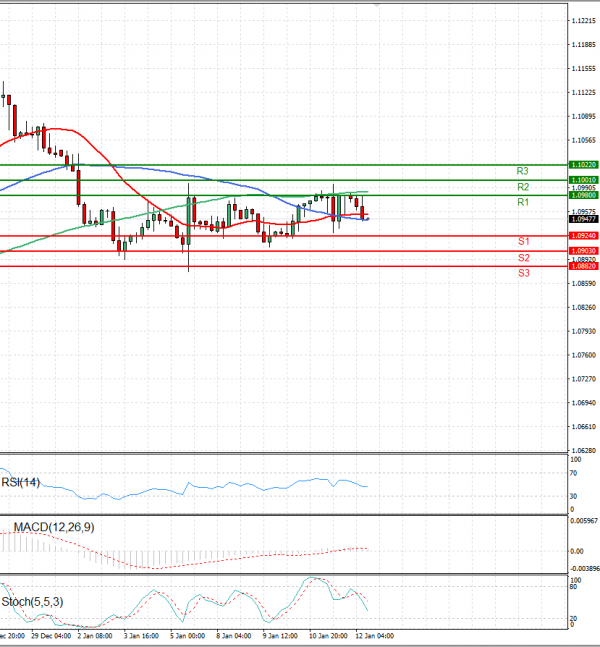Select the 1.09800 green price tag
This screenshot has width=600, height=647.
[x=583, y=195]
